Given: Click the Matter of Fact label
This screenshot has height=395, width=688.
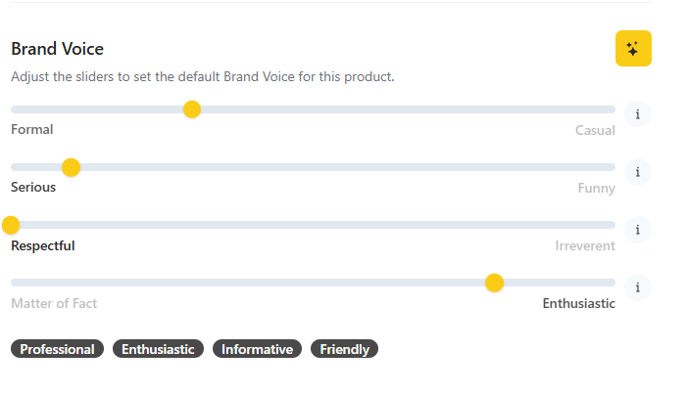Looking at the screenshot, I should click(x=54, y=303).
